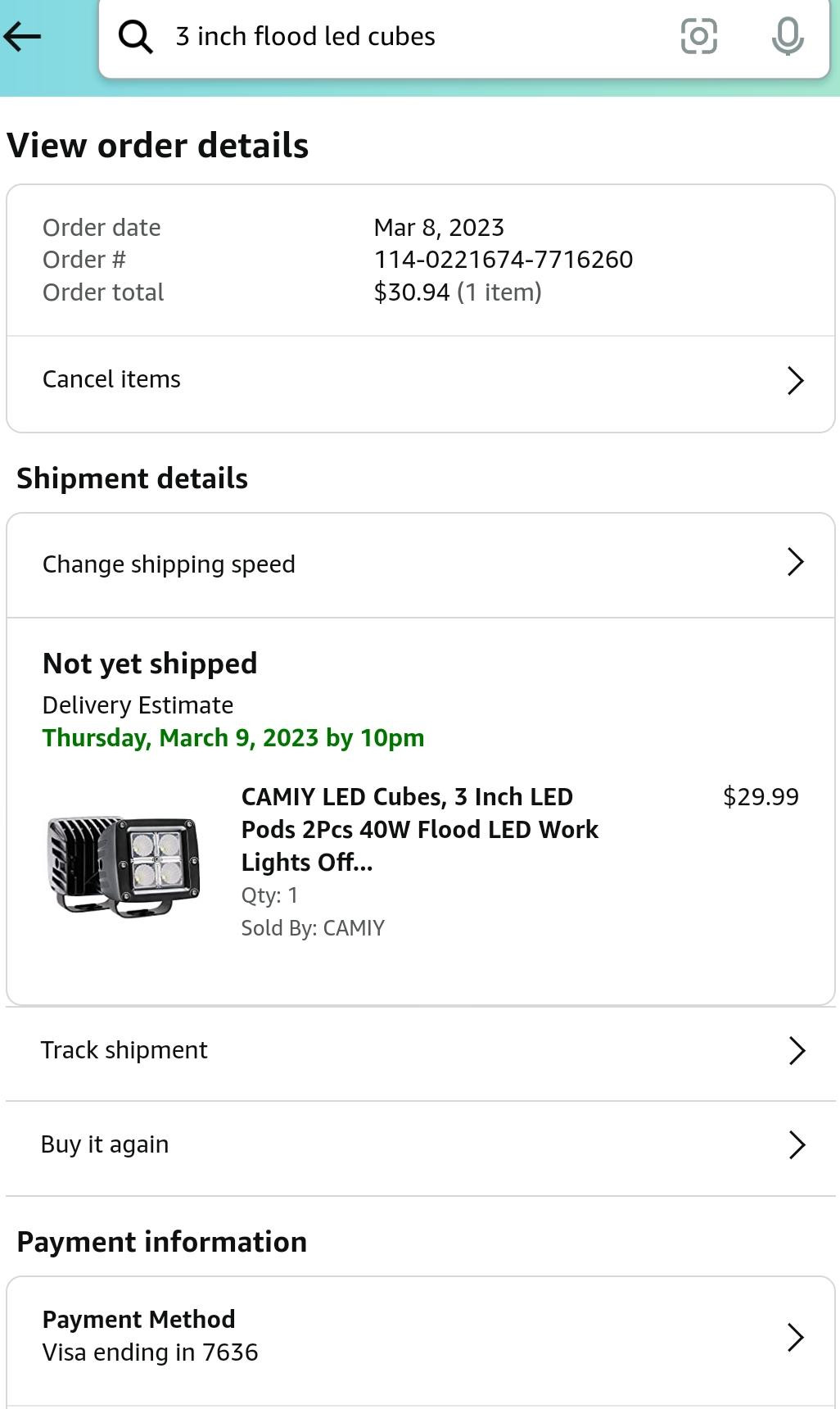Tap the Payment Method chevron arrow

point(795,1337)
